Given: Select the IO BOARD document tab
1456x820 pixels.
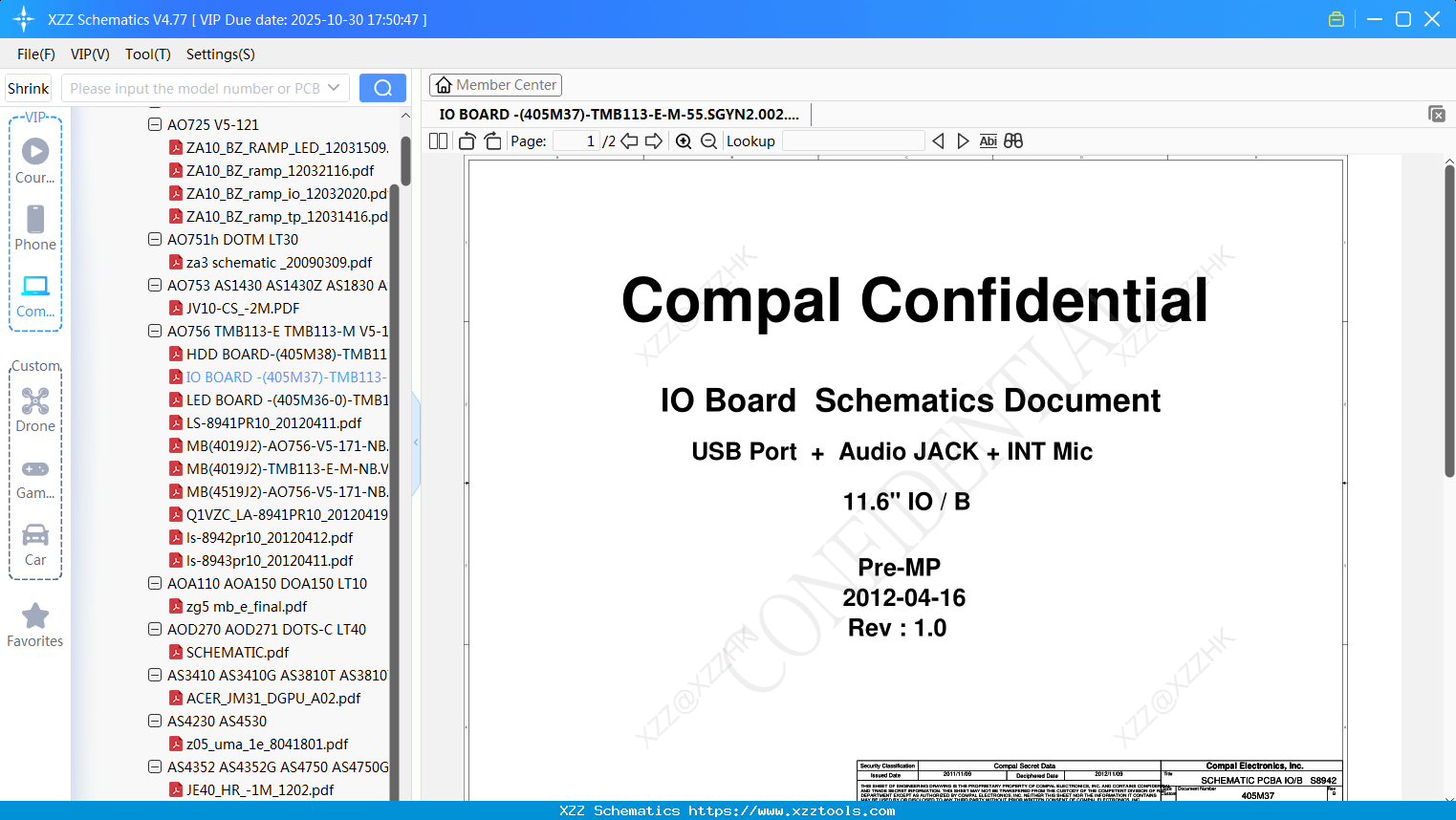Looking at the screenshot, I should pos(619,114).
